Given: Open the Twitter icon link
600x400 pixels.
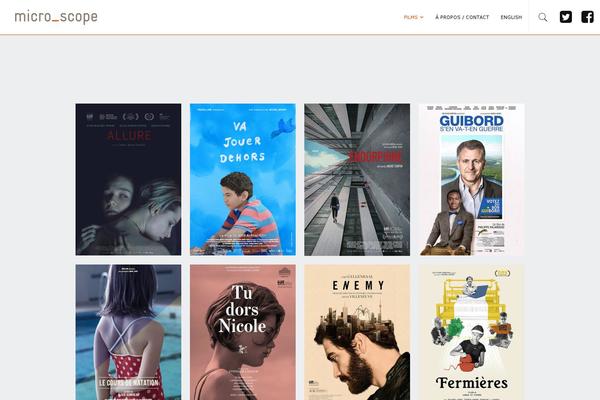Looking at the screenshot, I should pos(566,17).
